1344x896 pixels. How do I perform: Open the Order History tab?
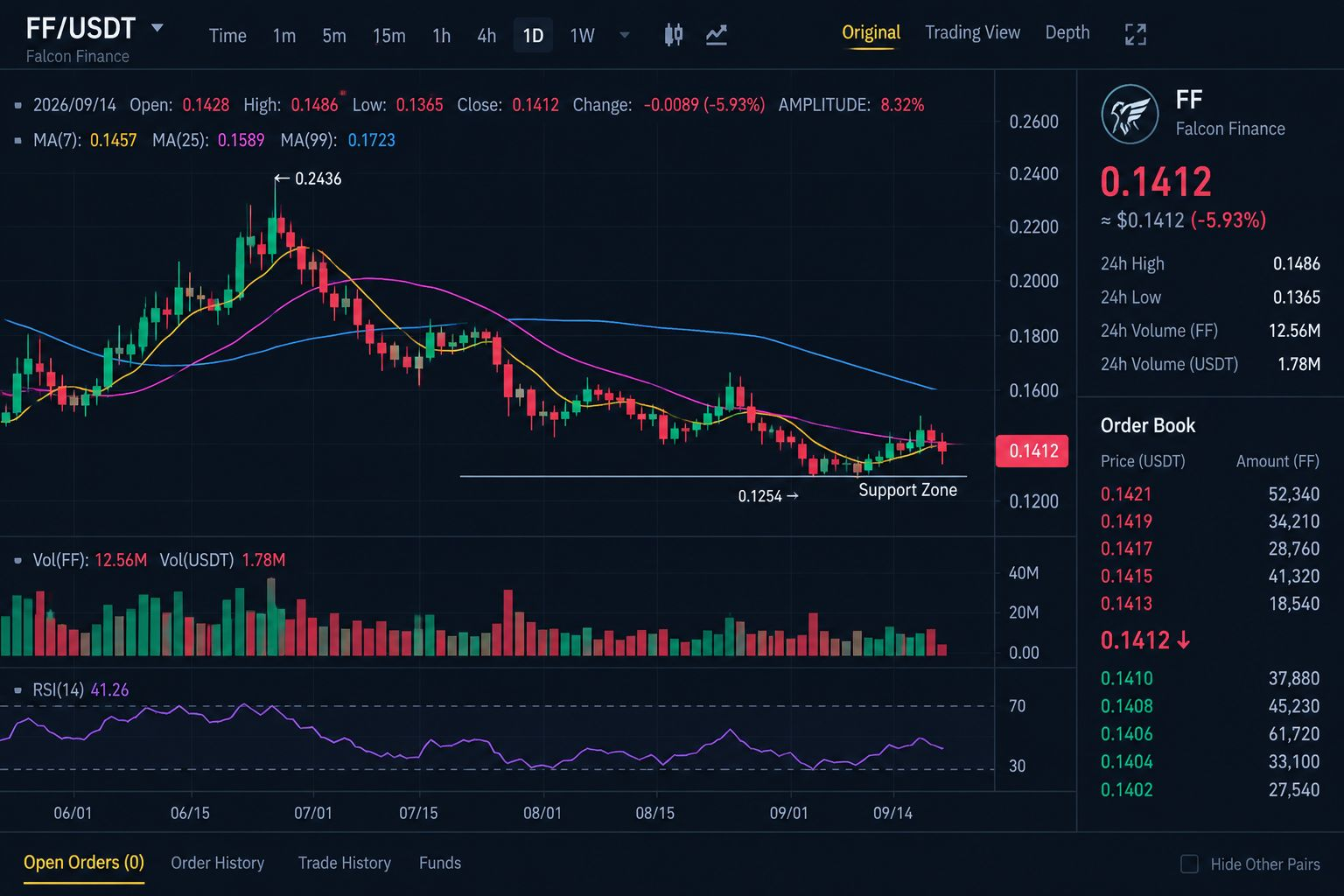pos(217,863)
